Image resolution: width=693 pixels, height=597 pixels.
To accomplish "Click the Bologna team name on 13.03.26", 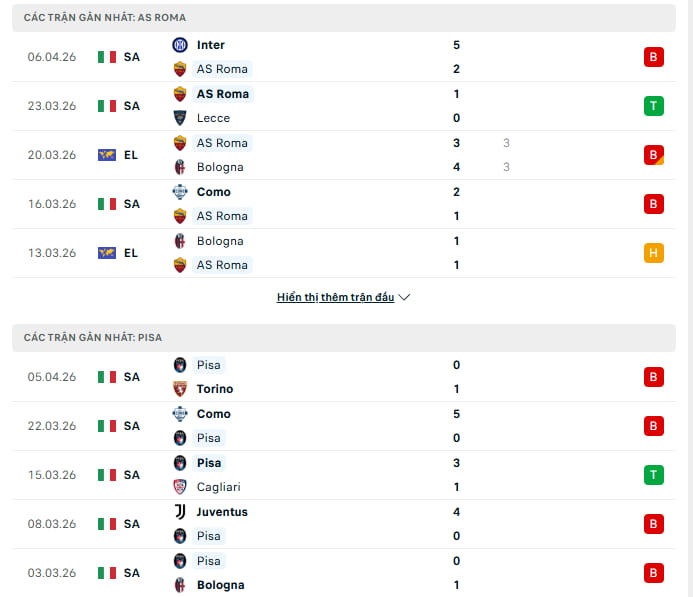I will tap(220, 241).
